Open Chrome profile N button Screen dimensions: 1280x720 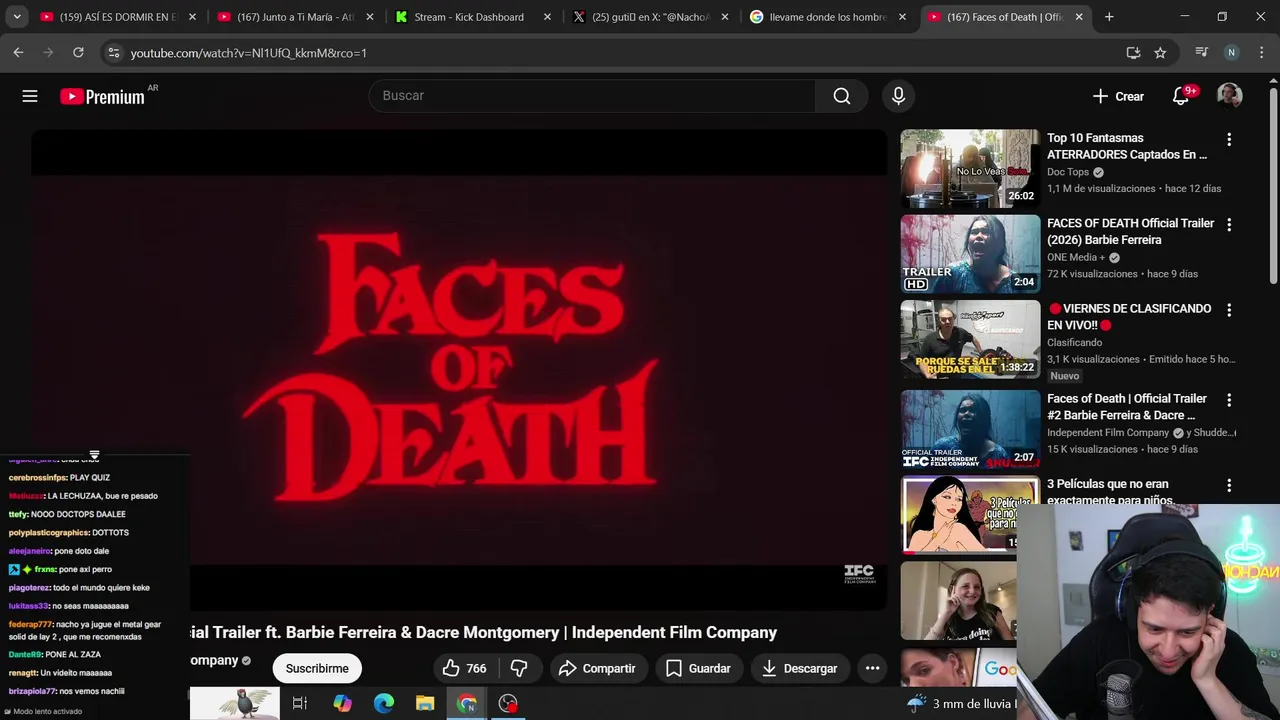coord(1231,53)
